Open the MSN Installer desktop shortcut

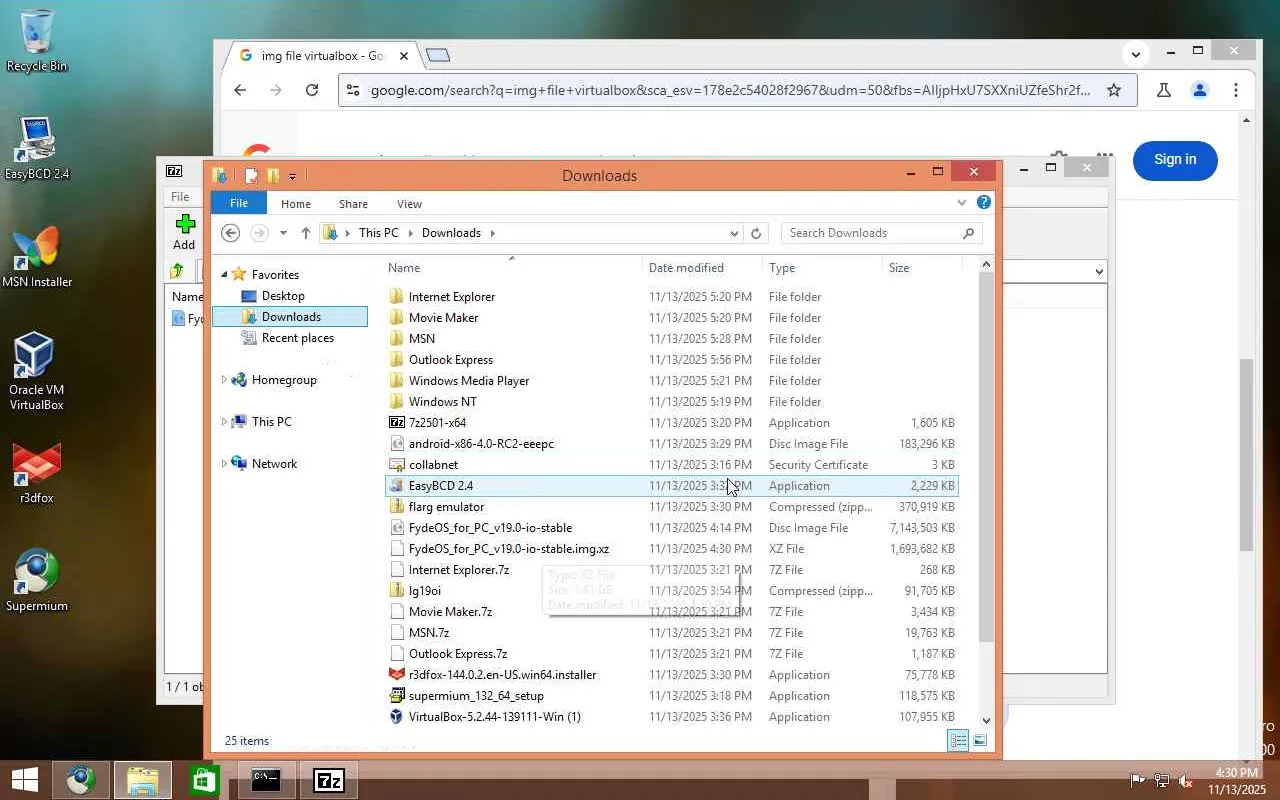click(37, 257)
